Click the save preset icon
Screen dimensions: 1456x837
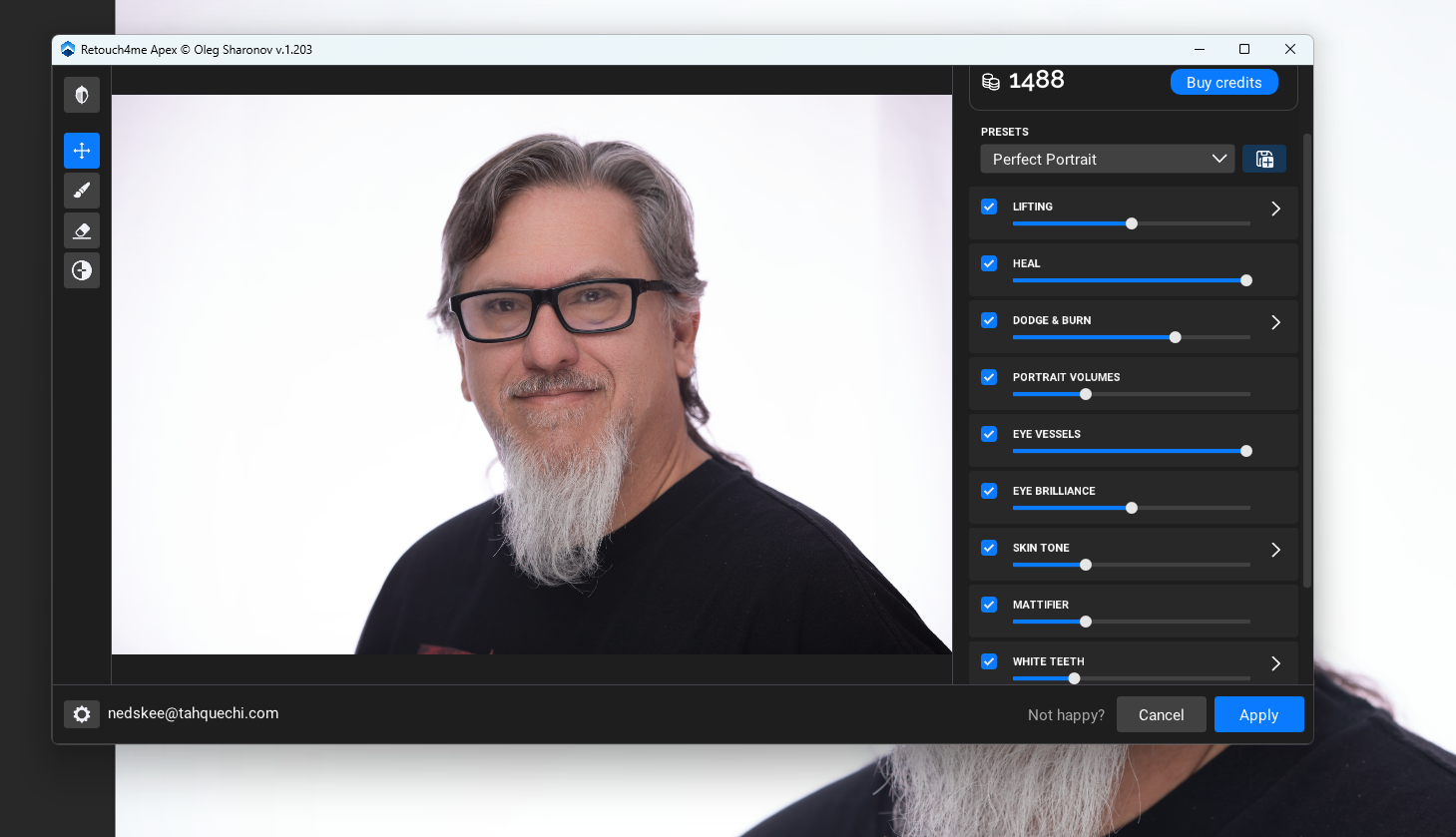click(1264, 159)
